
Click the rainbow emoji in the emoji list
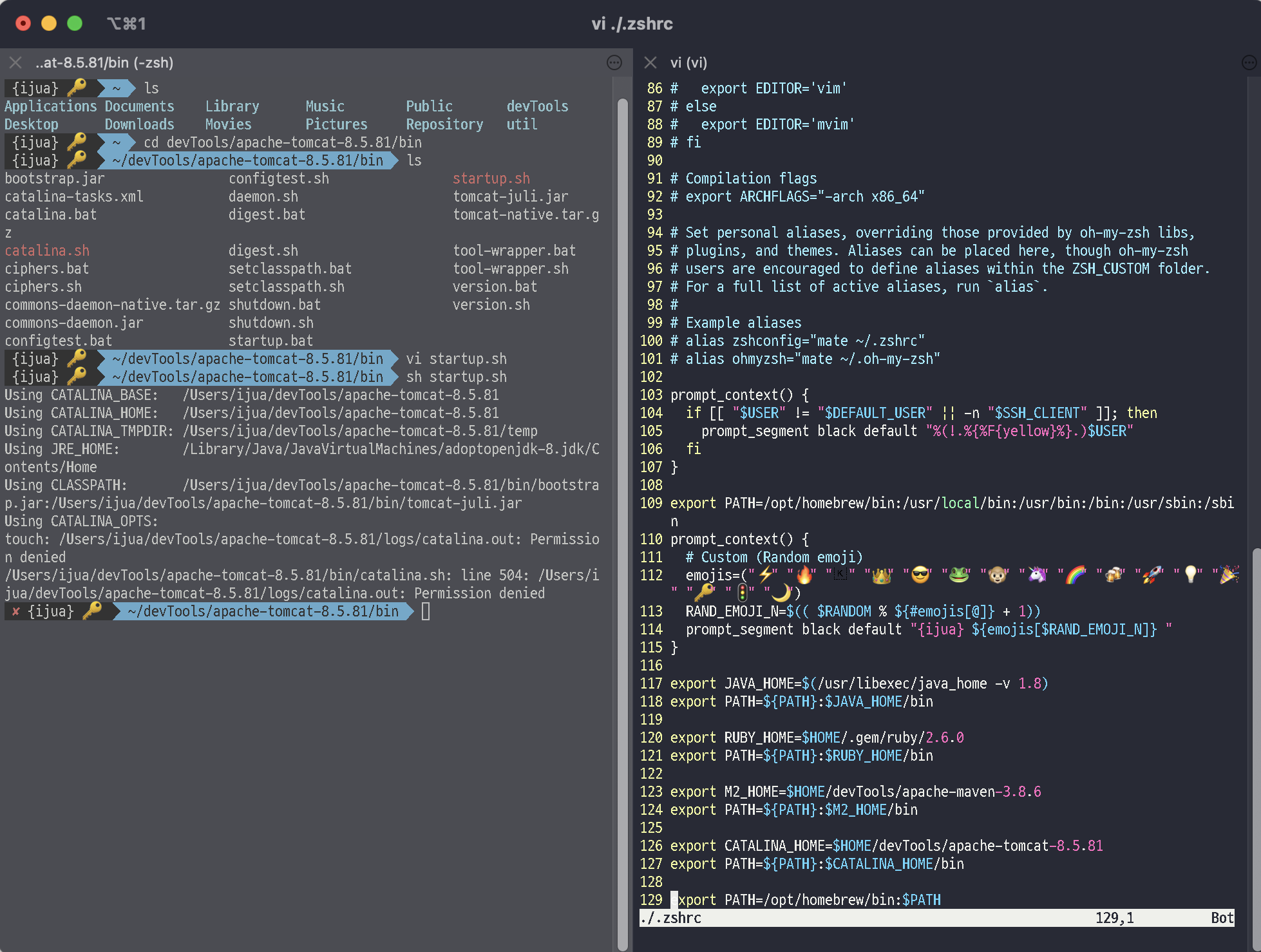coord(1074,574)
